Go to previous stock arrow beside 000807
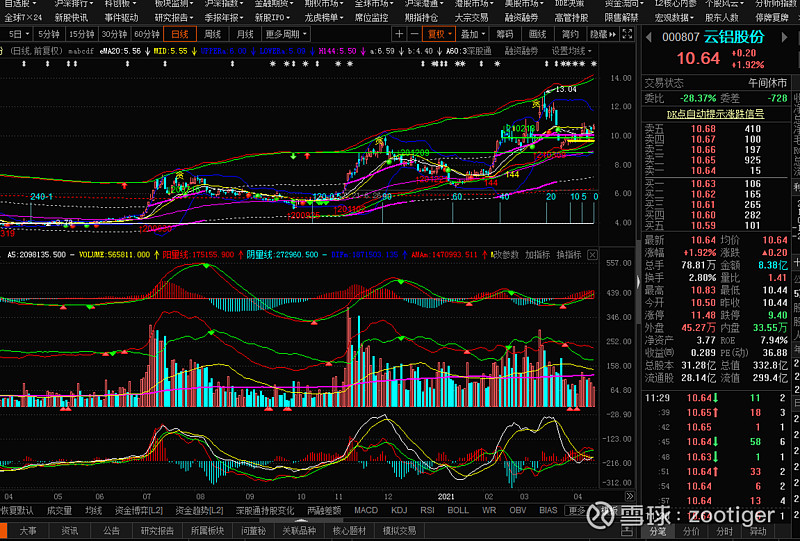Viewport: 800px width, 541px height. point(648,38)
